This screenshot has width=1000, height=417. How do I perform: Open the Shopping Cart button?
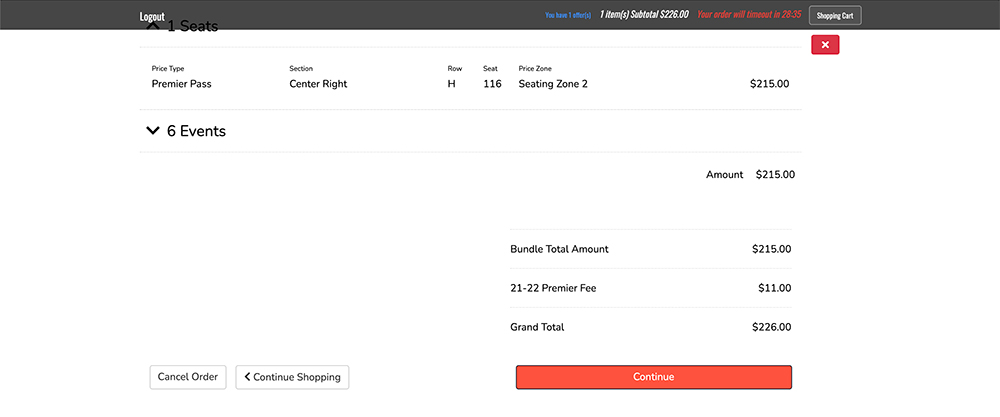[834, 16]
